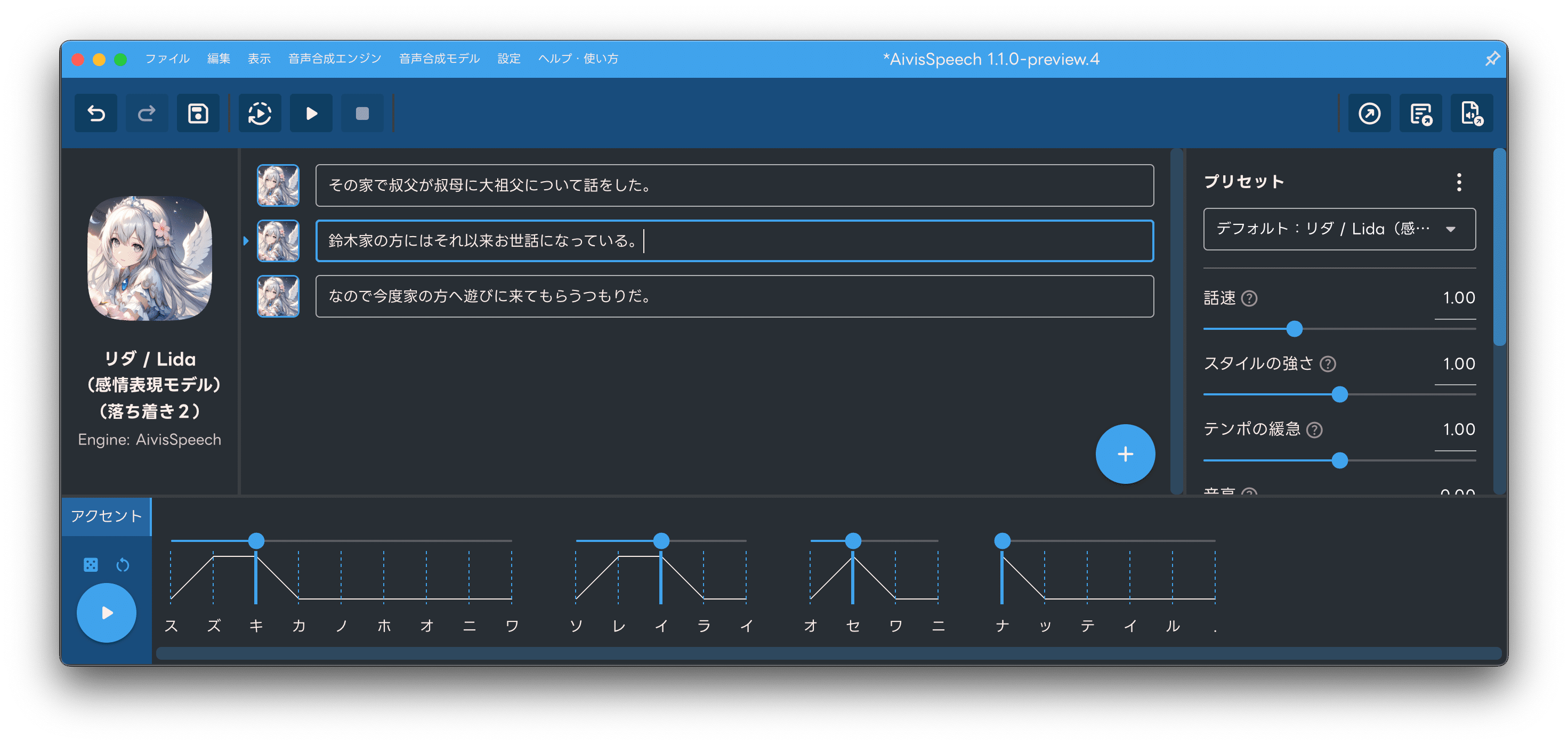Undo the last edit
The image size is (1568, 745).
(x=95, y=112)
